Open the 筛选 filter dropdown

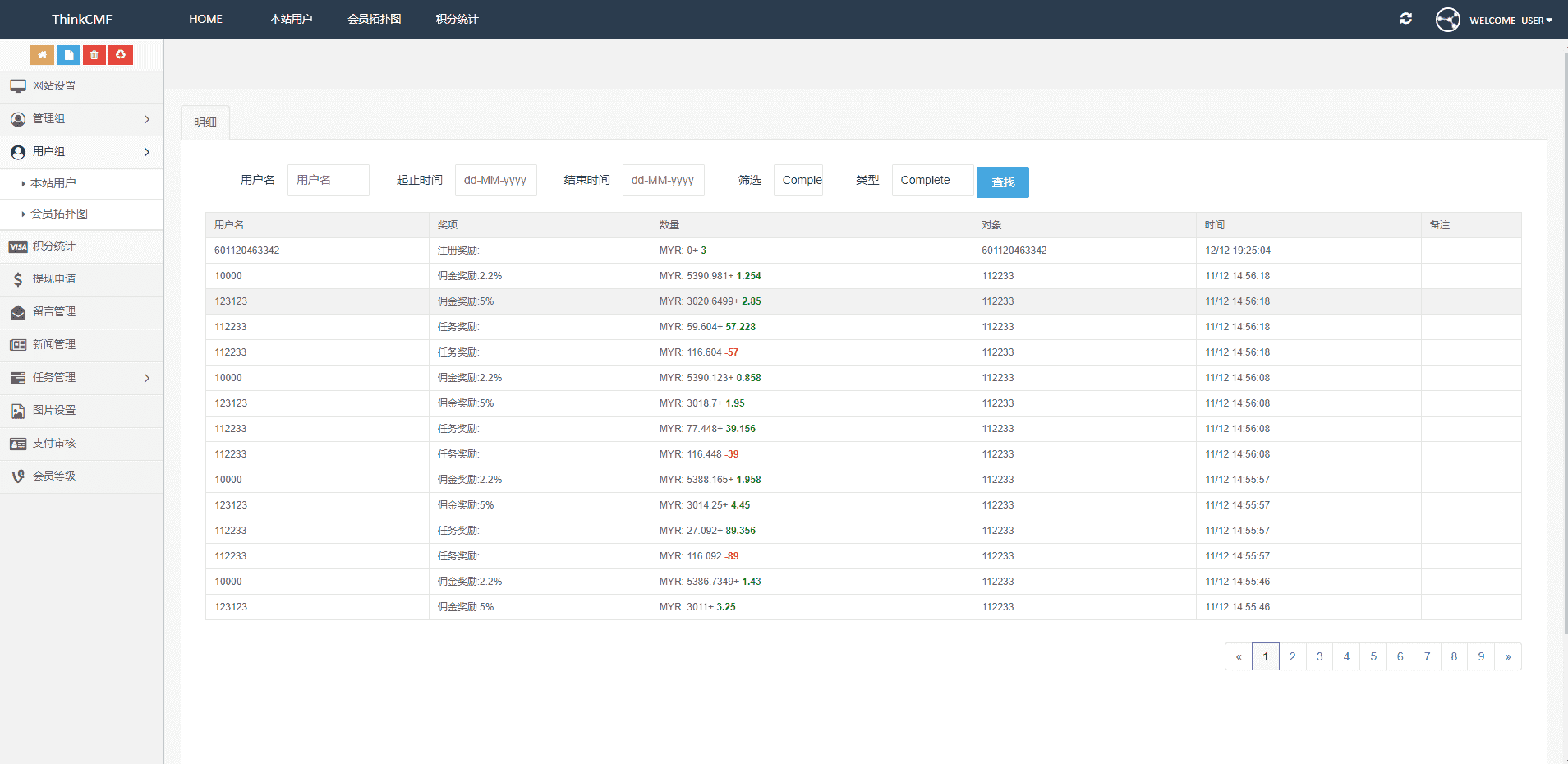pos(798,180)
